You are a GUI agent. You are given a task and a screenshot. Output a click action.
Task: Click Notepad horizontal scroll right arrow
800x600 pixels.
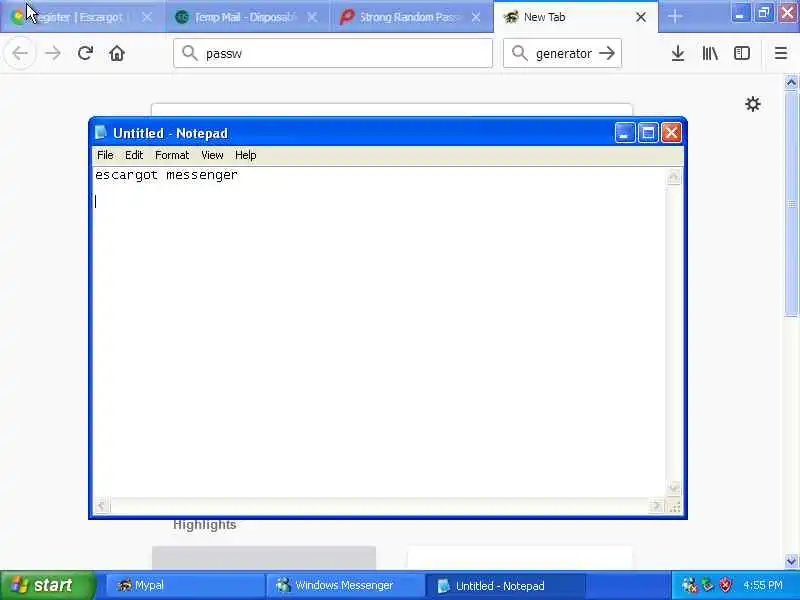(656, 506)
